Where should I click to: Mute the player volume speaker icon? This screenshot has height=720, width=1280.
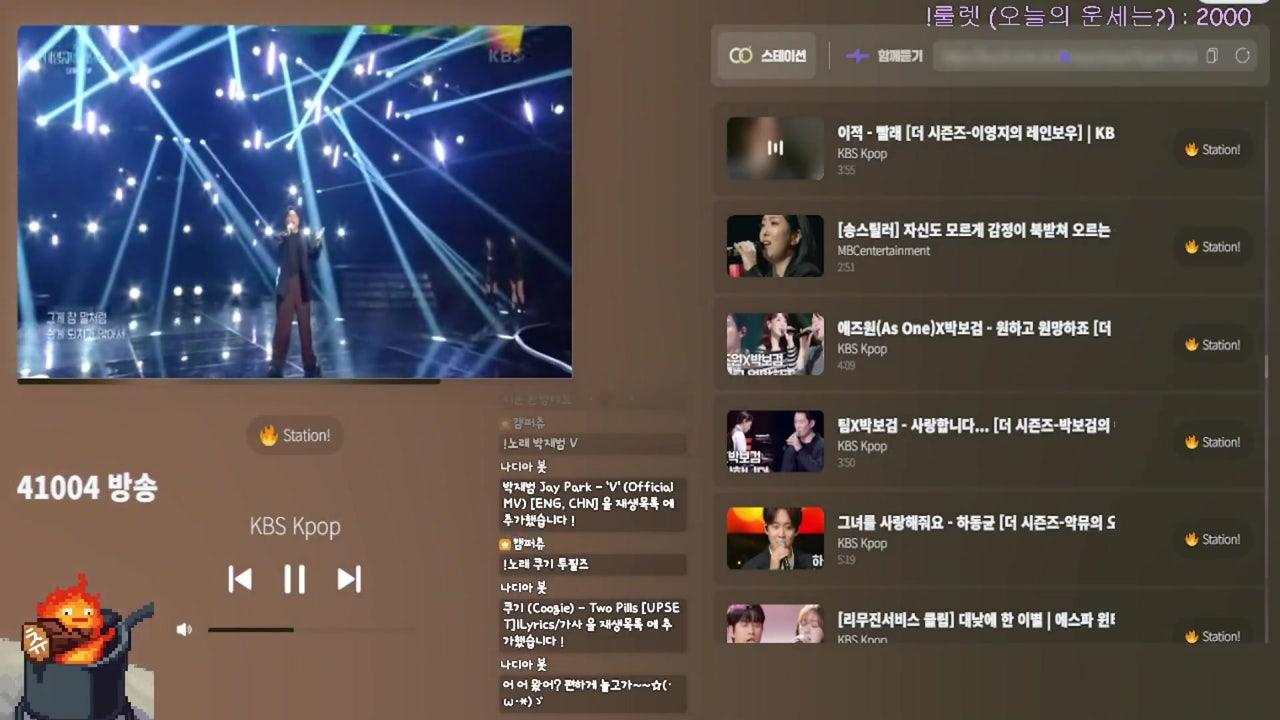[184, 629]
